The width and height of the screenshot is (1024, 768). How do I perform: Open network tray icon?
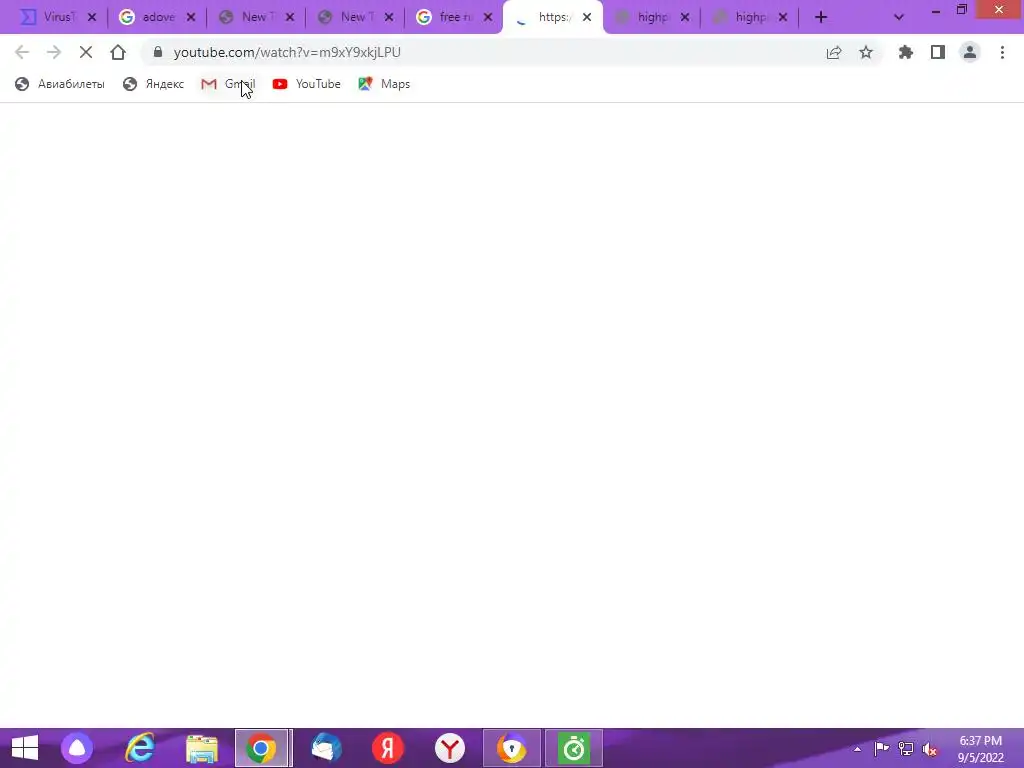click(x=906, y=749)
